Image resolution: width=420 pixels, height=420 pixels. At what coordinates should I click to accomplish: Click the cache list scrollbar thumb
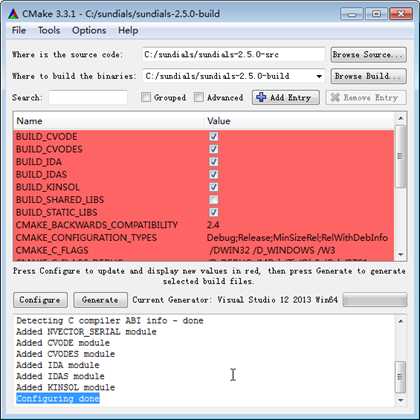[x=401, y=156]
